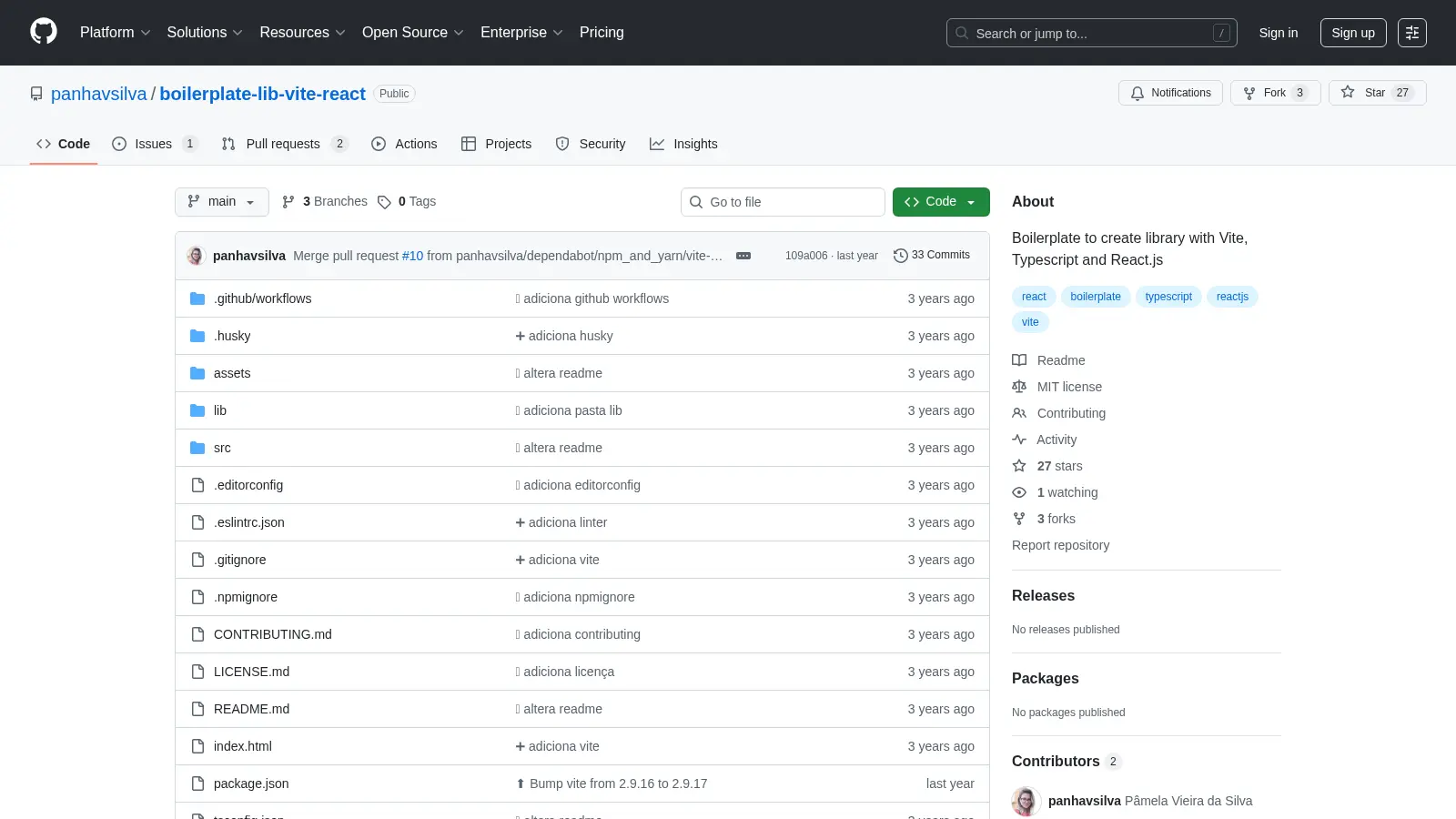Expand the Resources menu
Image resolution: width=1456 pixels, height=819 pixels.
point(302,33)
